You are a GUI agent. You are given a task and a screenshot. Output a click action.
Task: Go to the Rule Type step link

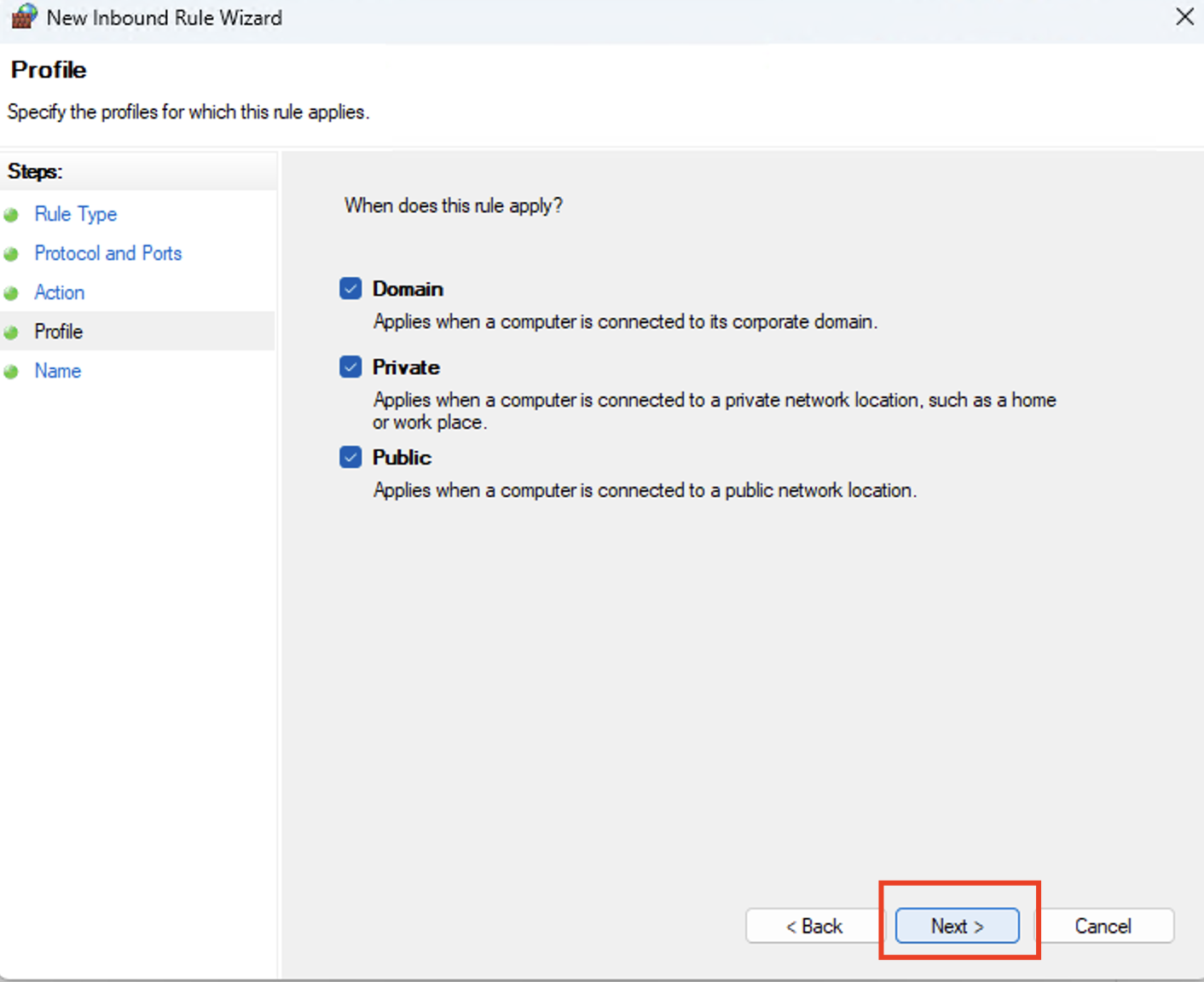point(75,214)
